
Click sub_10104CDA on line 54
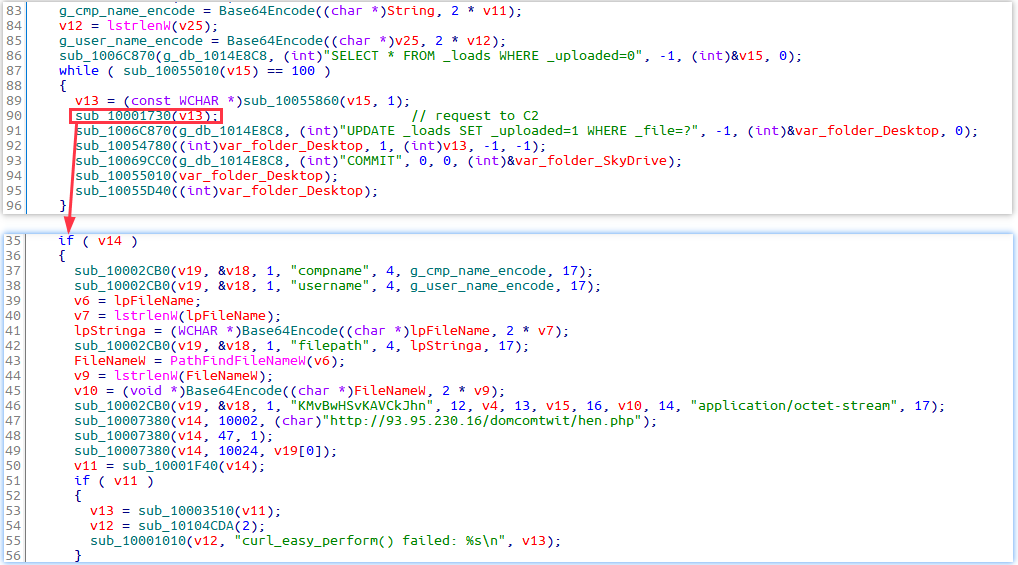pyautogui.click(x=187, y=525)
